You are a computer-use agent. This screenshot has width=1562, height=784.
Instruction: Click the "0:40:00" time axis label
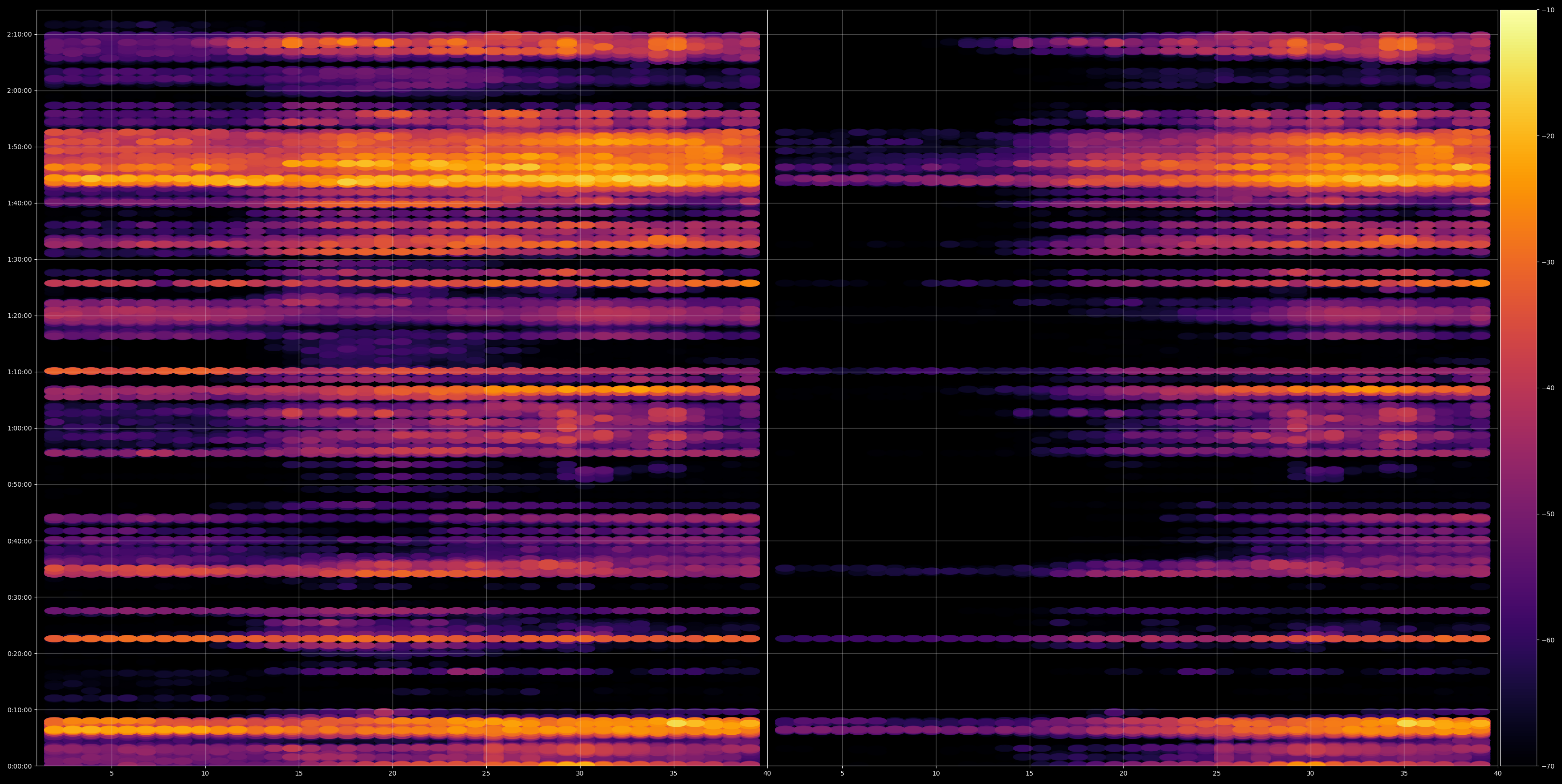(19, 541)
